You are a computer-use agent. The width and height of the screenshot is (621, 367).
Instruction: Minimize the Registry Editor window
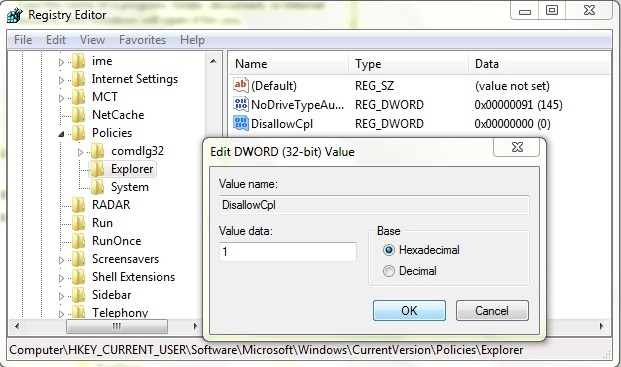pyautogui.click(x=525, y=11)
